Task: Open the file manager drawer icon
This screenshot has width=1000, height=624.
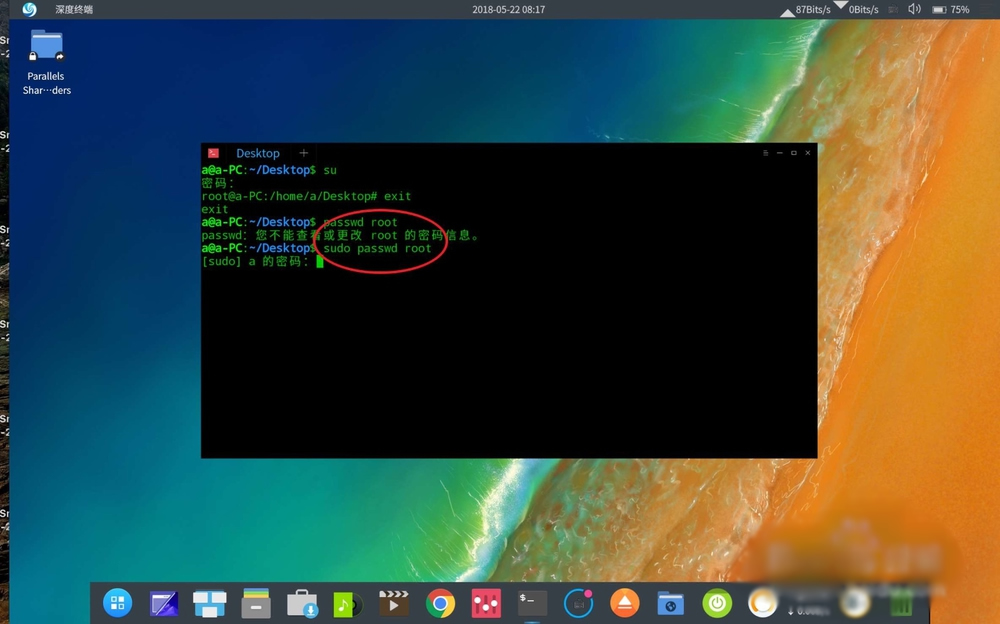Action: coord(256,603)
